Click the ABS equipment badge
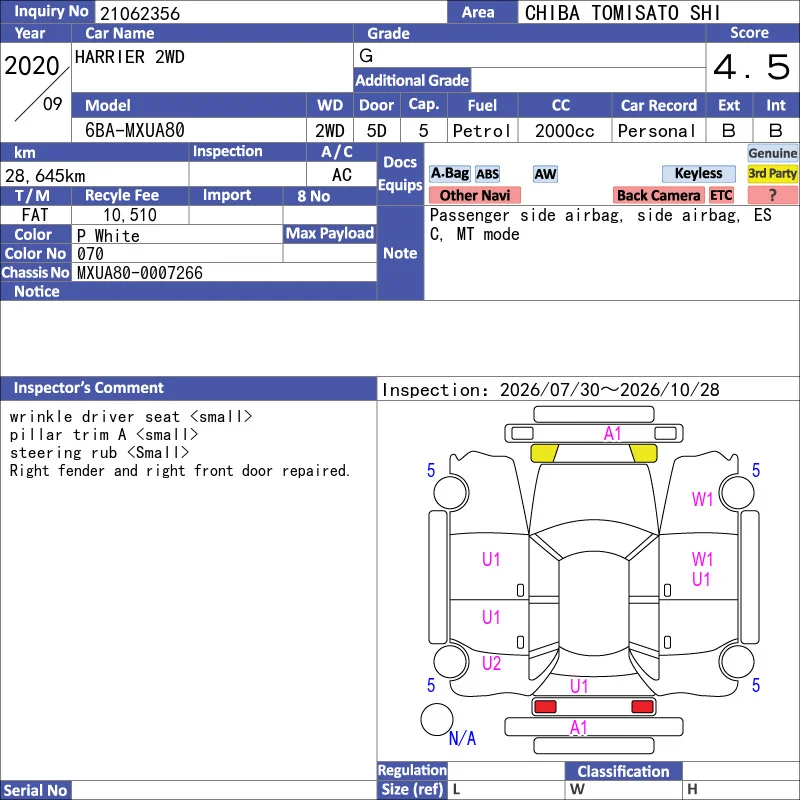The width and height of the screenshot is (800, 800). point(487,174)
